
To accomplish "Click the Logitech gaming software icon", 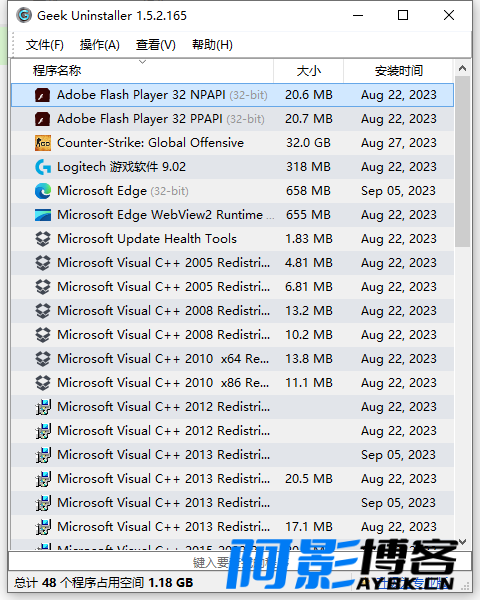I will [x=42, y=167].
